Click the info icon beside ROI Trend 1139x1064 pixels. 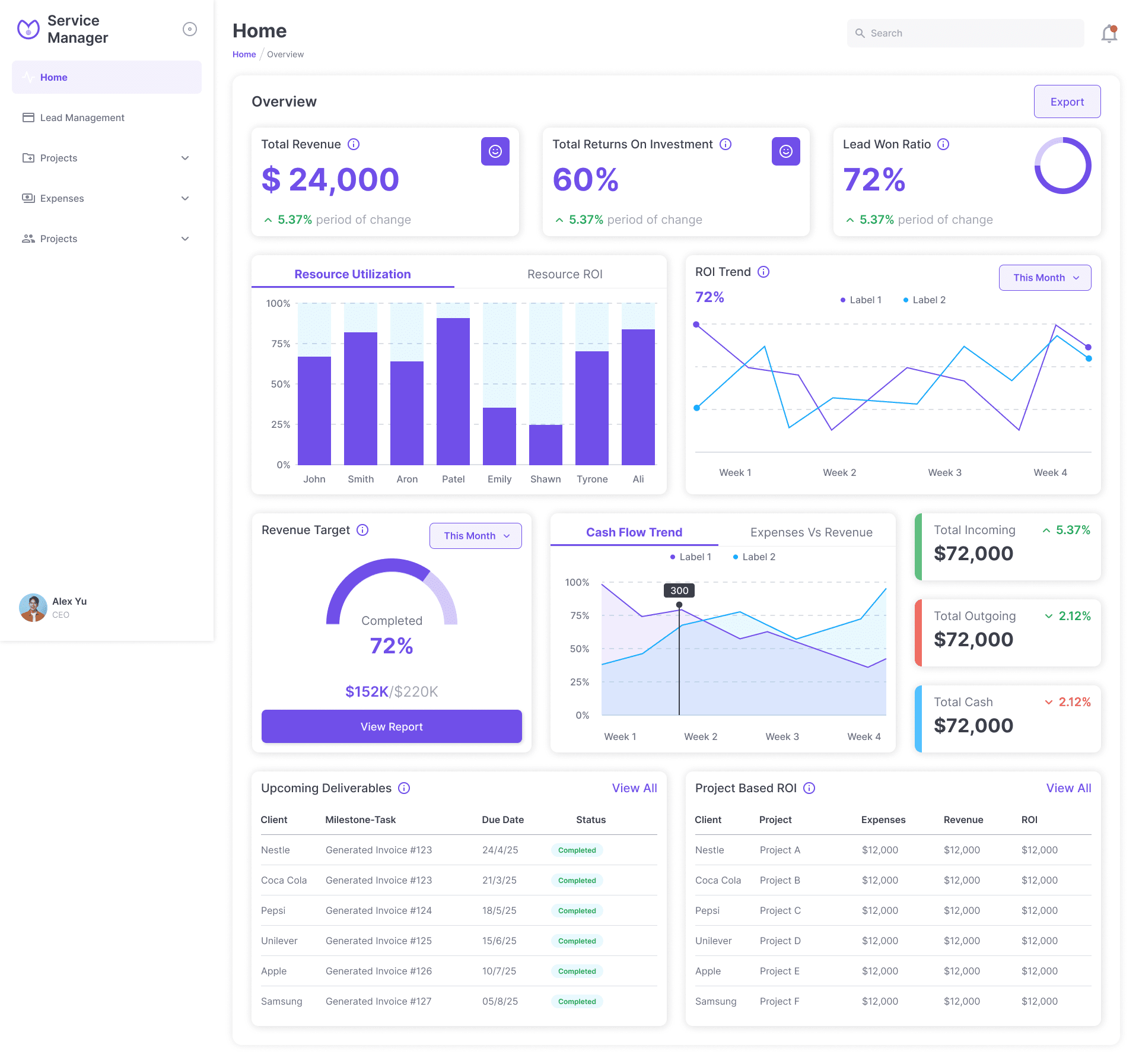click(x=763, y=272)
